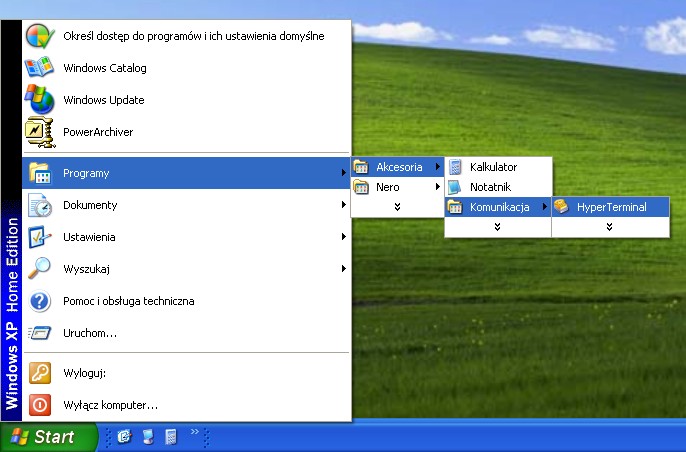Click the show desktop quick launch icon
The image size is (686, 452).
coord(148,437)
